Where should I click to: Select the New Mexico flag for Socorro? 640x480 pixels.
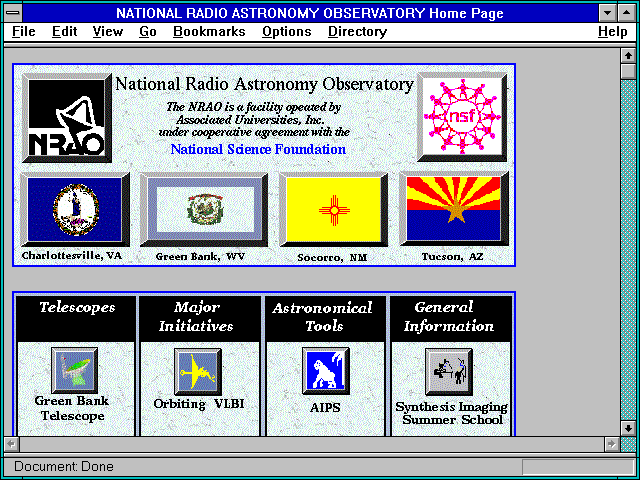tap(333, 210)
